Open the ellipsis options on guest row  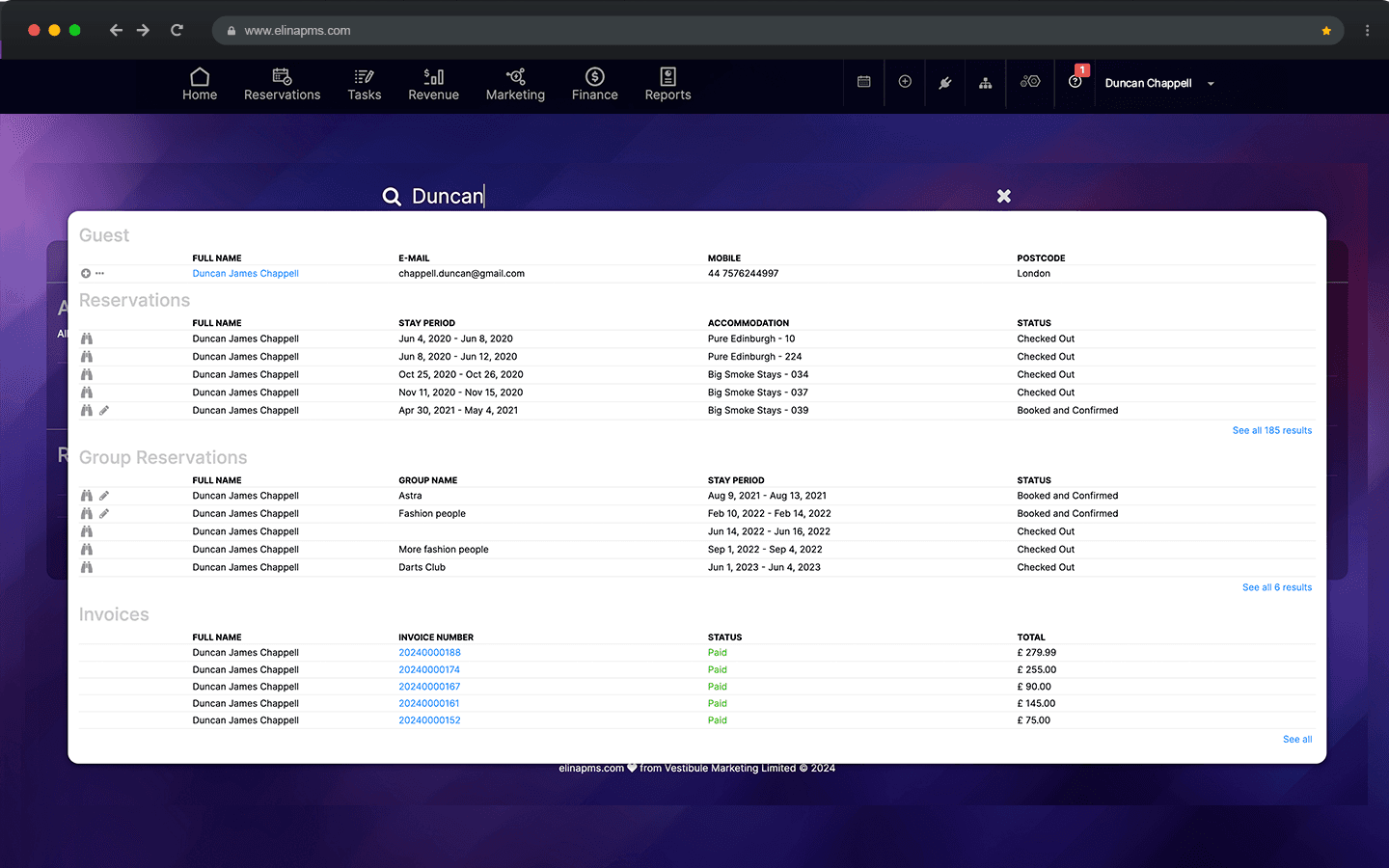coord(99,274)
